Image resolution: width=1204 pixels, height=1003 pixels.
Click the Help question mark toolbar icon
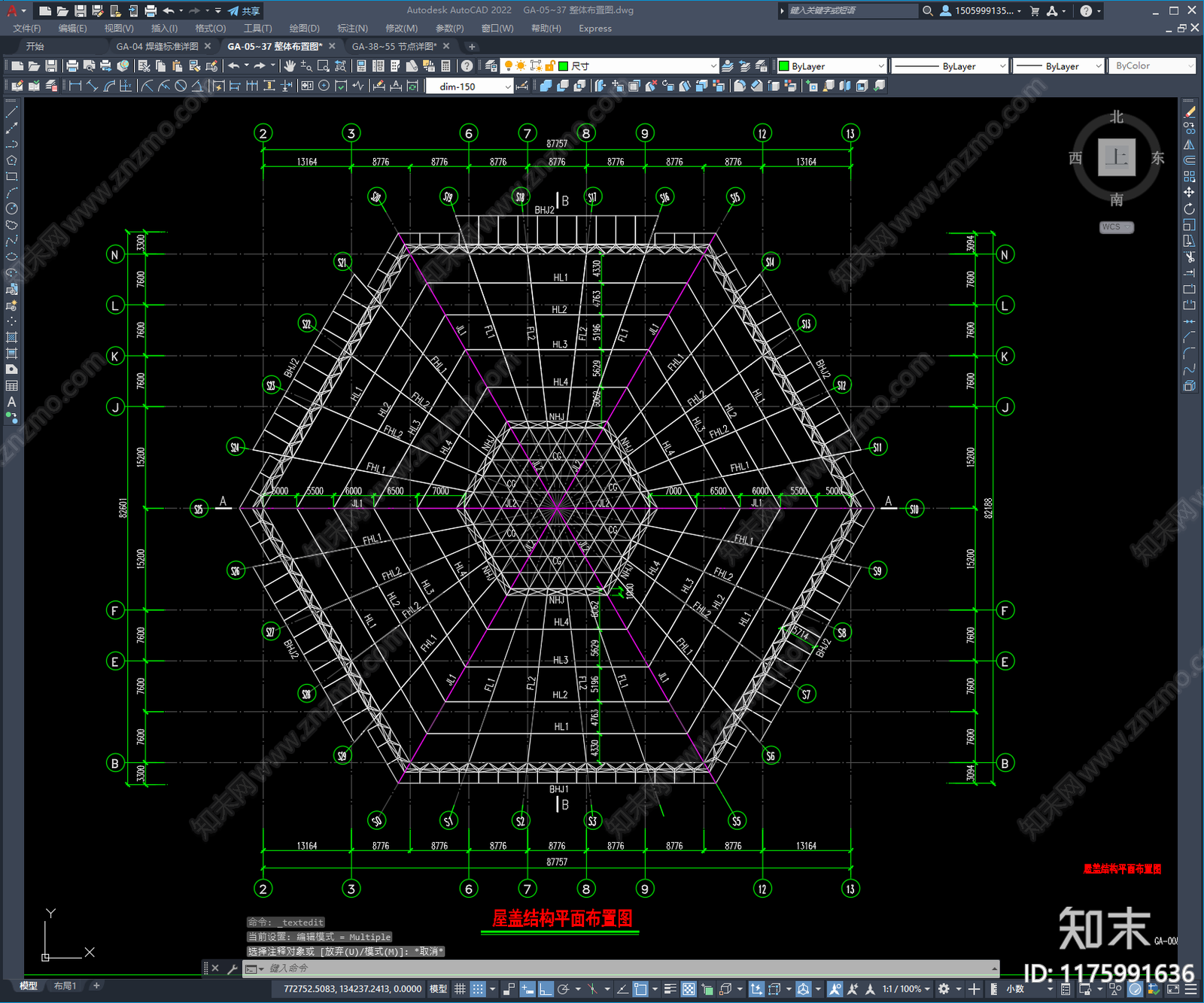coord(467,66)
